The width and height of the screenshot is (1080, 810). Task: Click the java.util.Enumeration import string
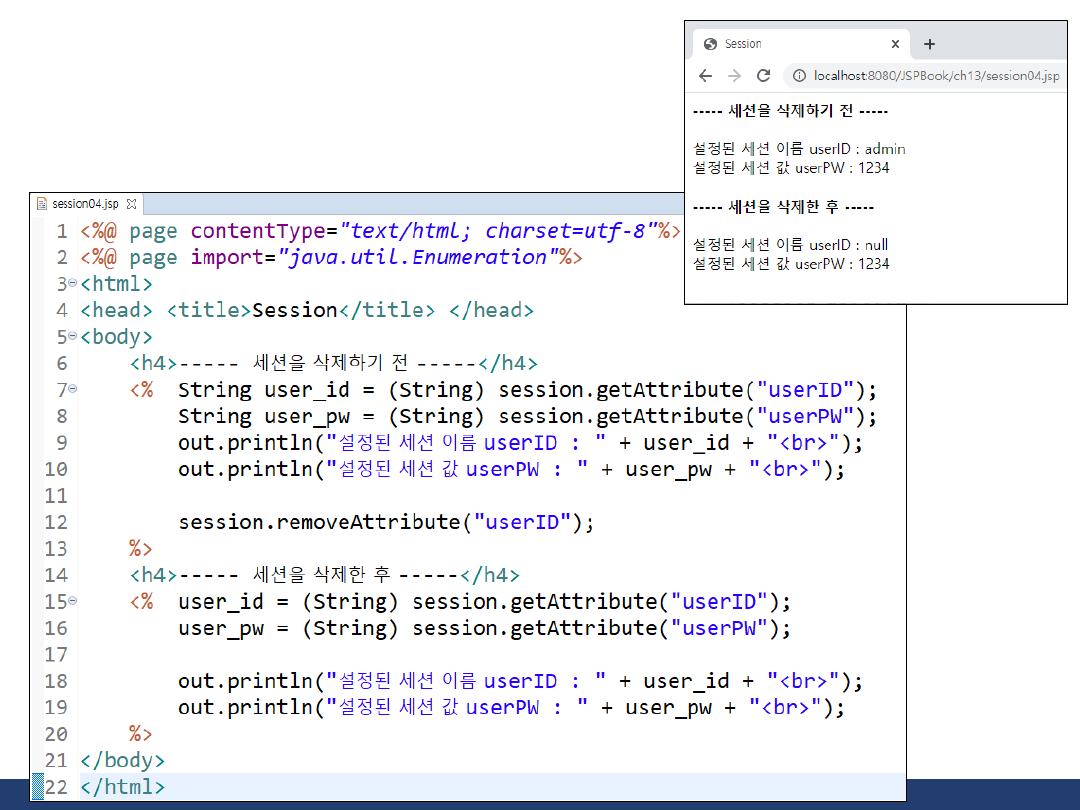(413, 257)
